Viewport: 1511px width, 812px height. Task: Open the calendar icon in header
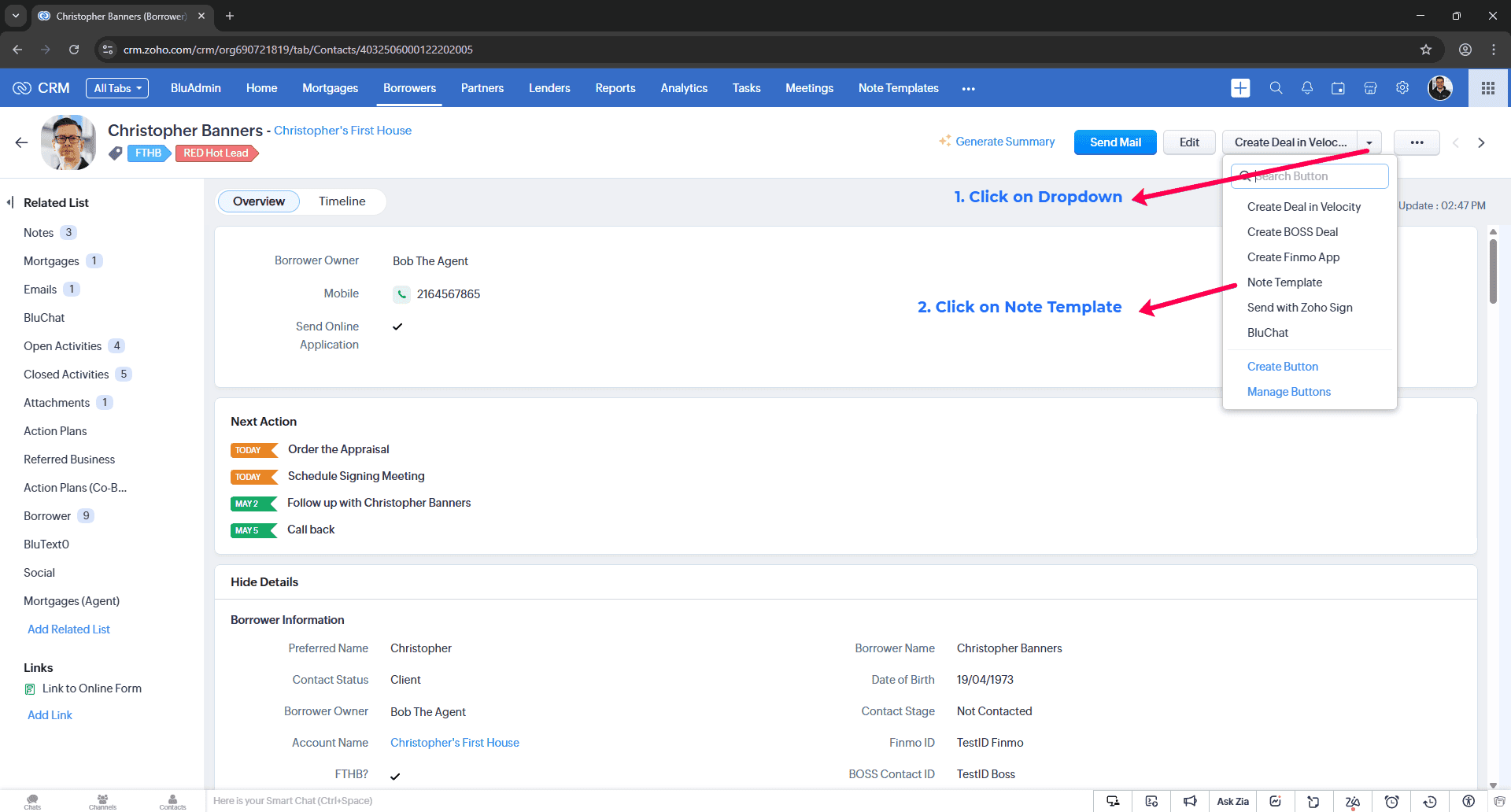click(x=1338, y=88)
